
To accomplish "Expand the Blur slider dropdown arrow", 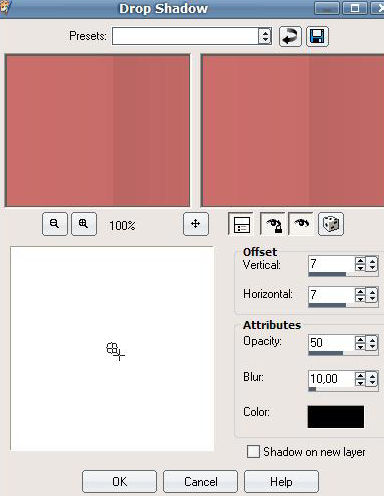I will (x=372, y=379).
